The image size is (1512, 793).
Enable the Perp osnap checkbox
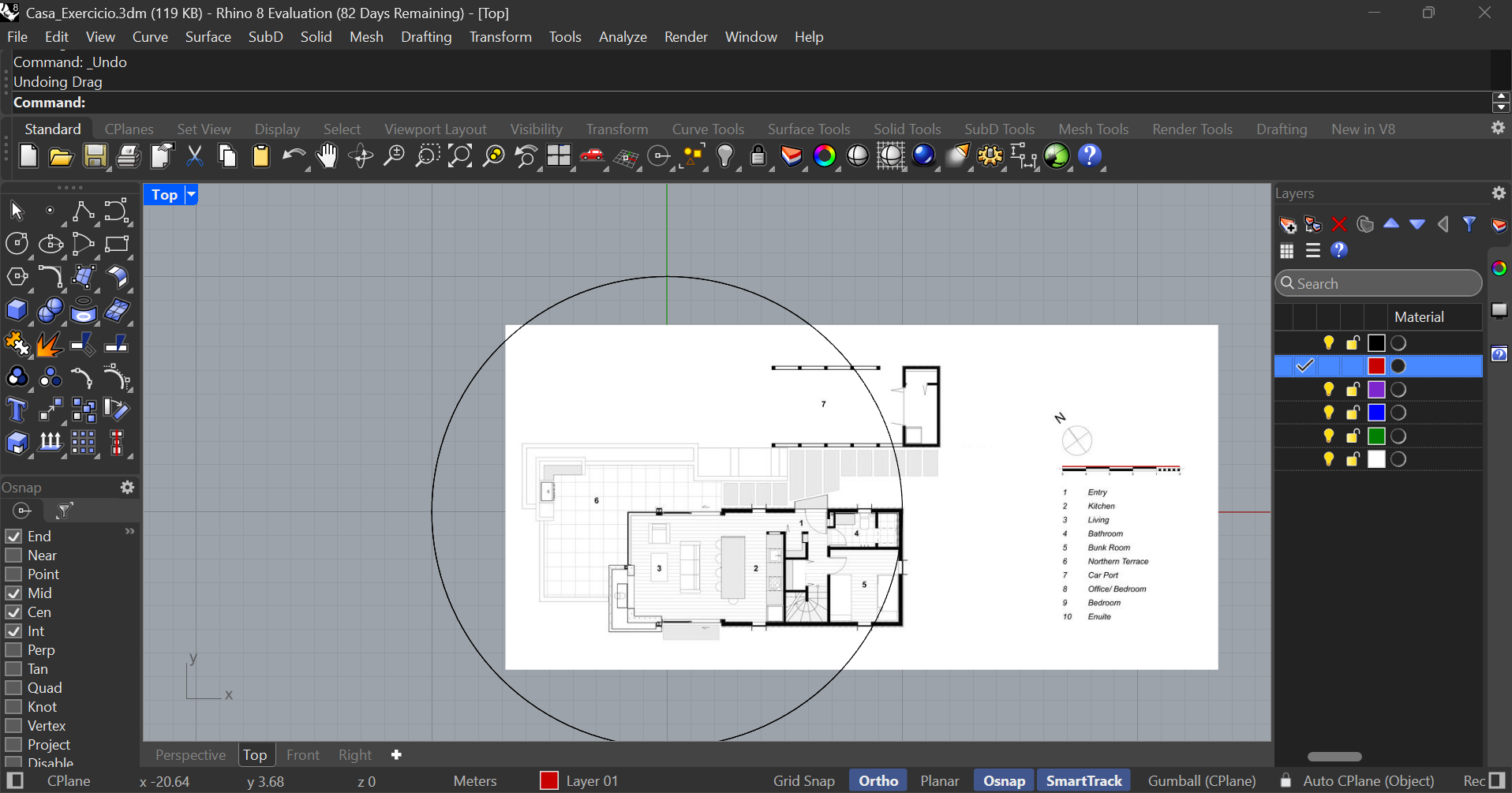click(x=13, y=650)
